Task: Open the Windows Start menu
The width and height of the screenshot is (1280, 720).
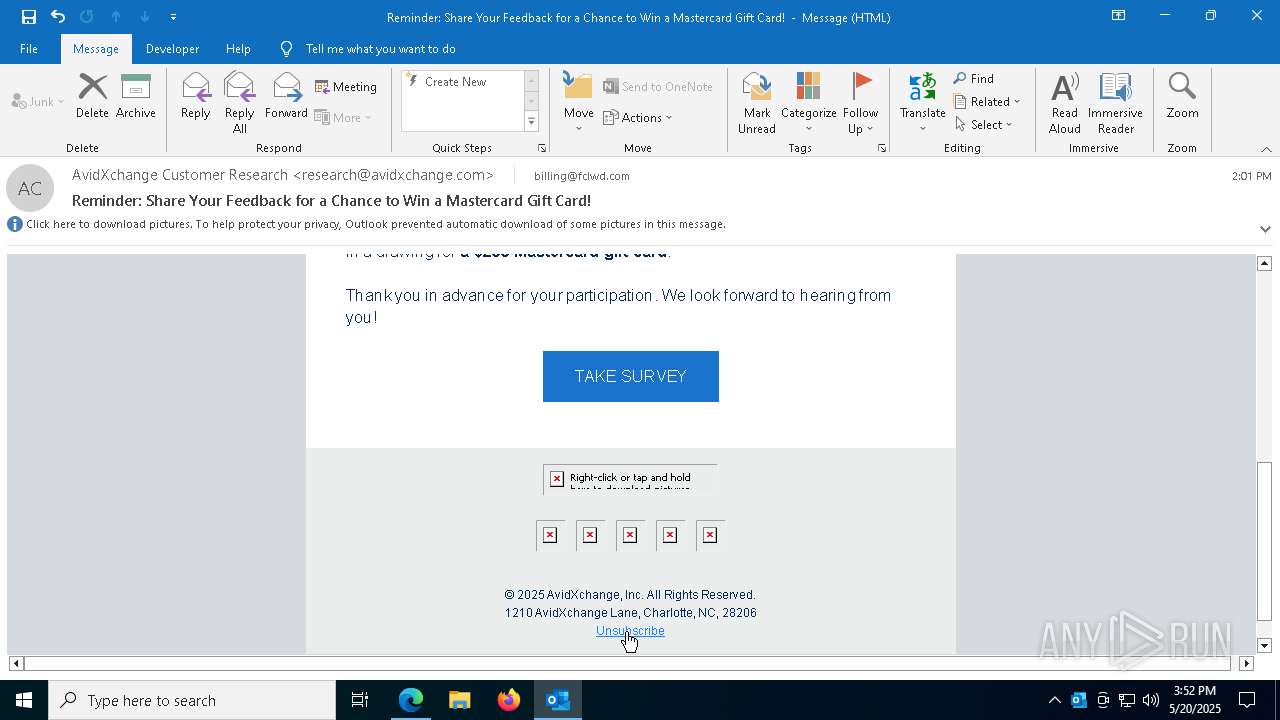Action: click(24, 700)
